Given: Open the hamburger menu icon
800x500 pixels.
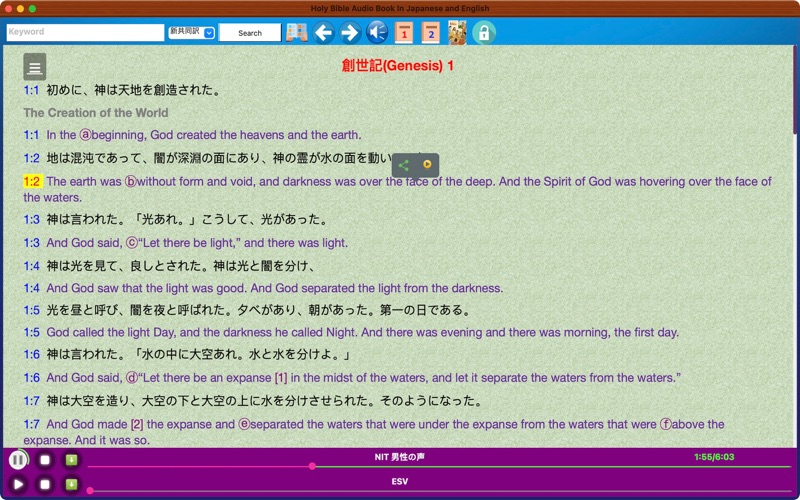Looking at the screenshot, I should [35, 67].
